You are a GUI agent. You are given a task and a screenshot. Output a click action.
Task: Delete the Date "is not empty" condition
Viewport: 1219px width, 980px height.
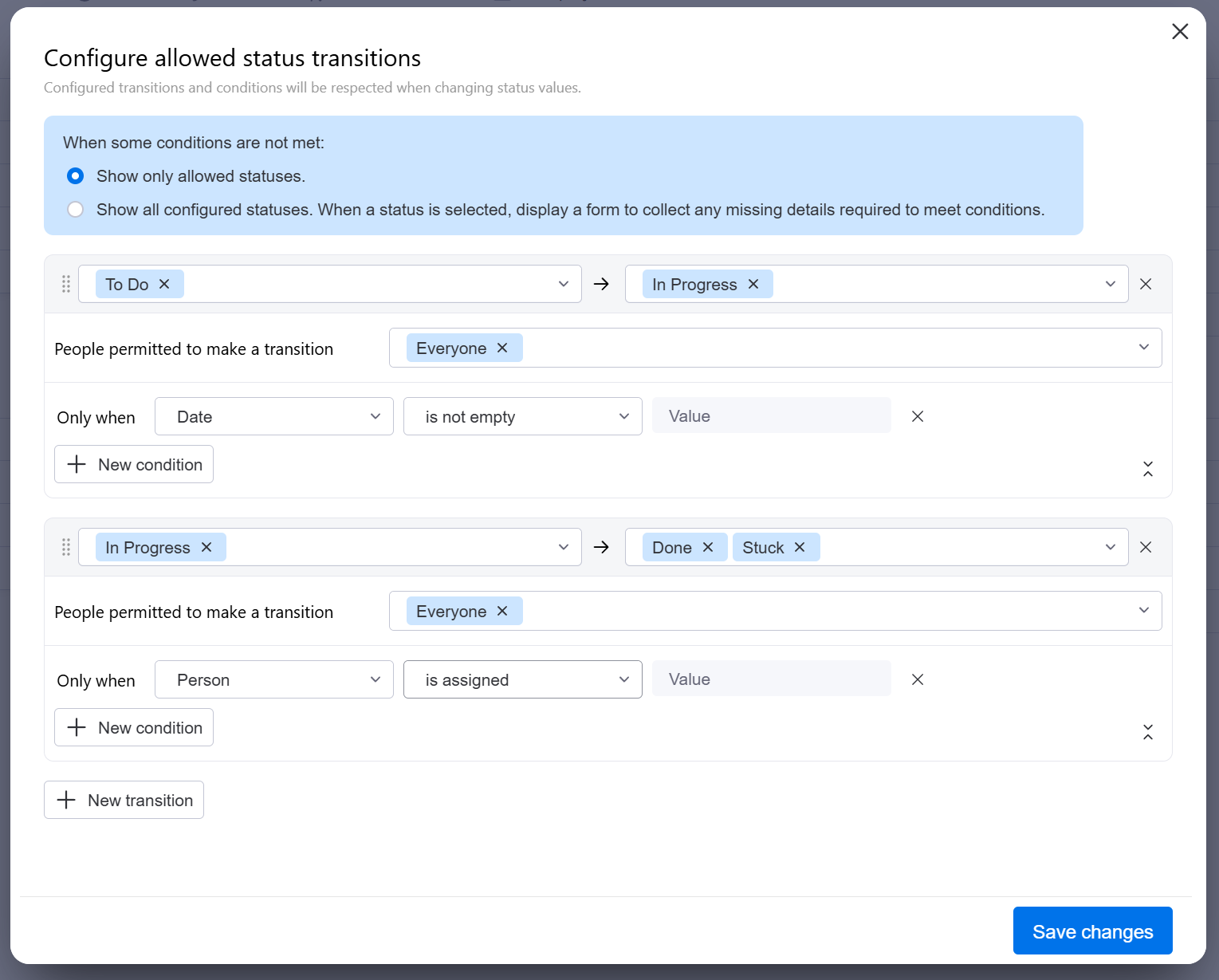coord(918,416)
